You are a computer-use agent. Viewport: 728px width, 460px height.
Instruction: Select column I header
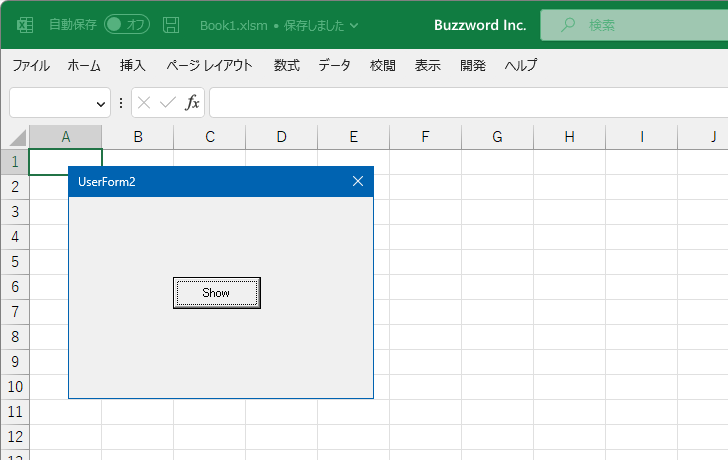(x=642, y=137)
